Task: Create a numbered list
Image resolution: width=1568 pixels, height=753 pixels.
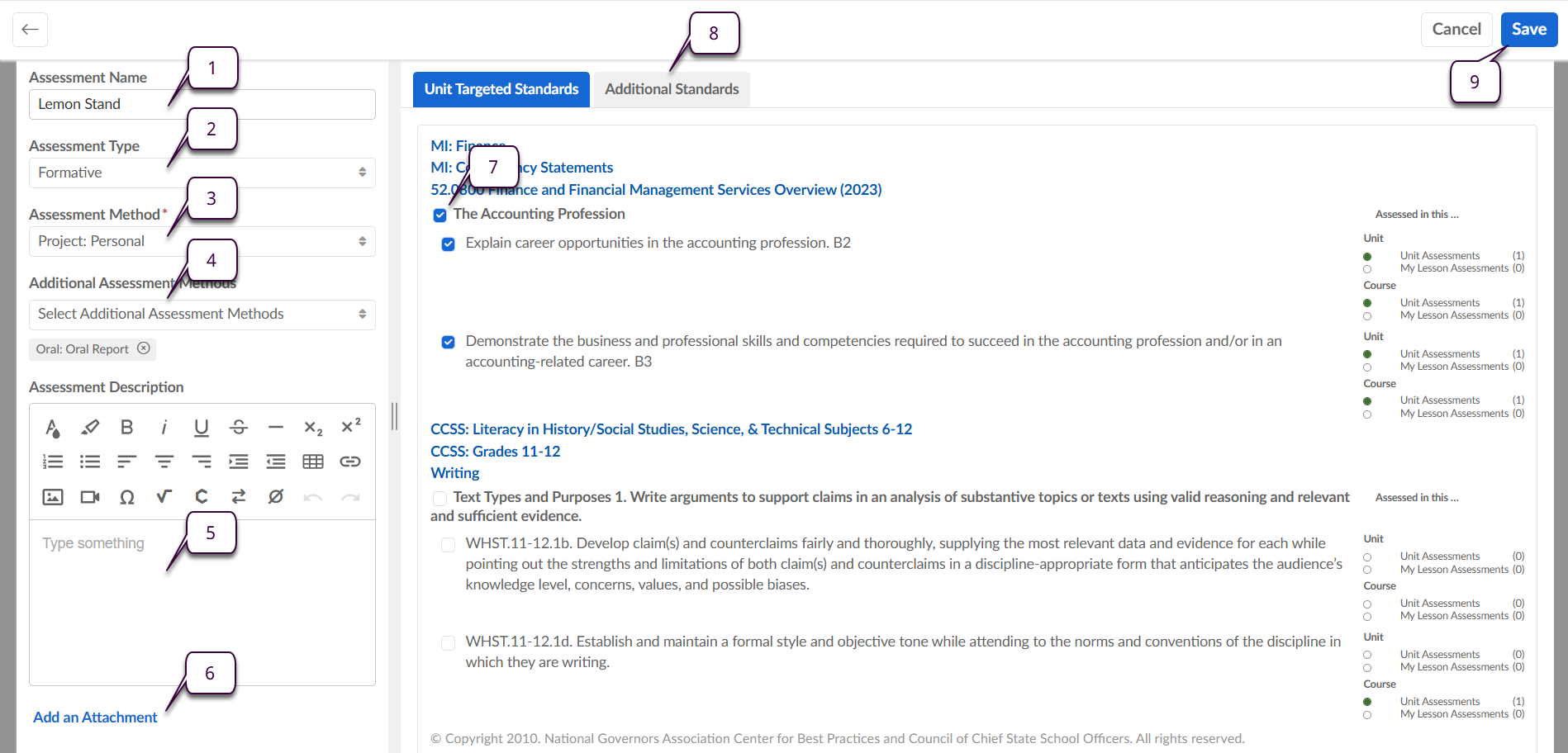Action: click(53, 462)
